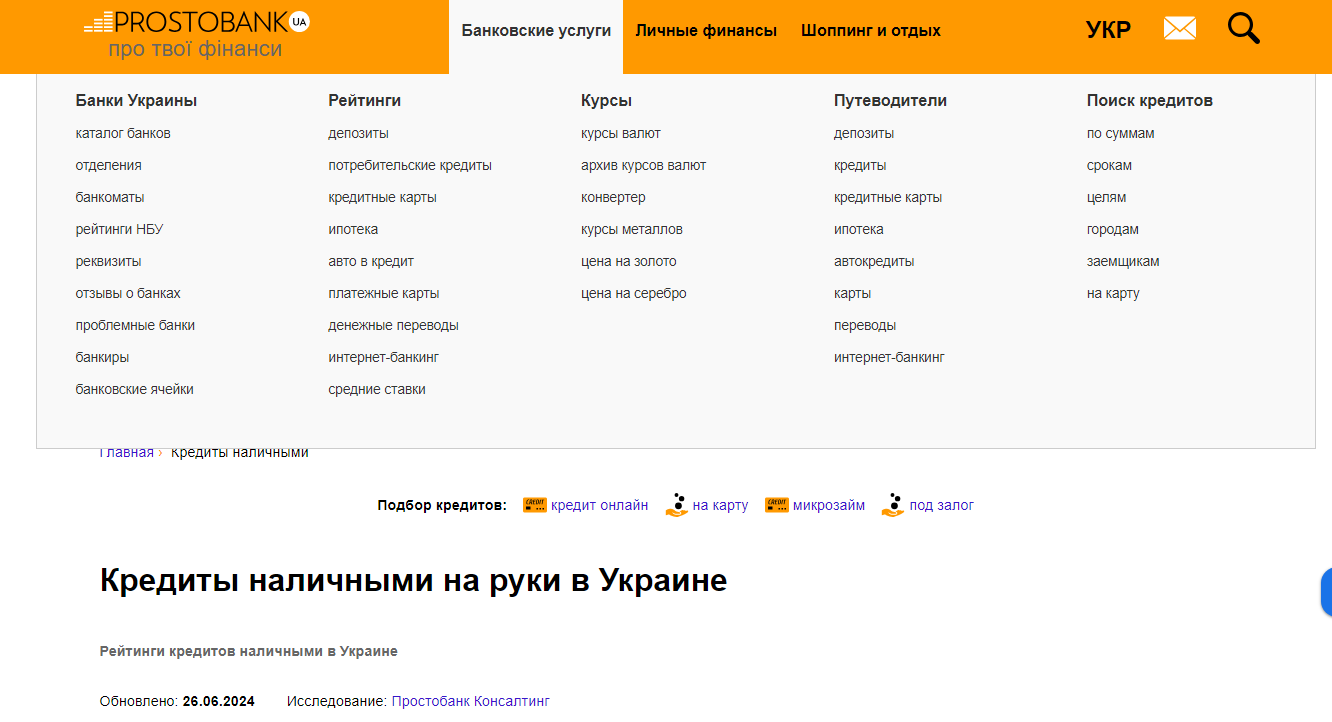
Task: Open отзывы о банках
Action: [x=128, y=293]
